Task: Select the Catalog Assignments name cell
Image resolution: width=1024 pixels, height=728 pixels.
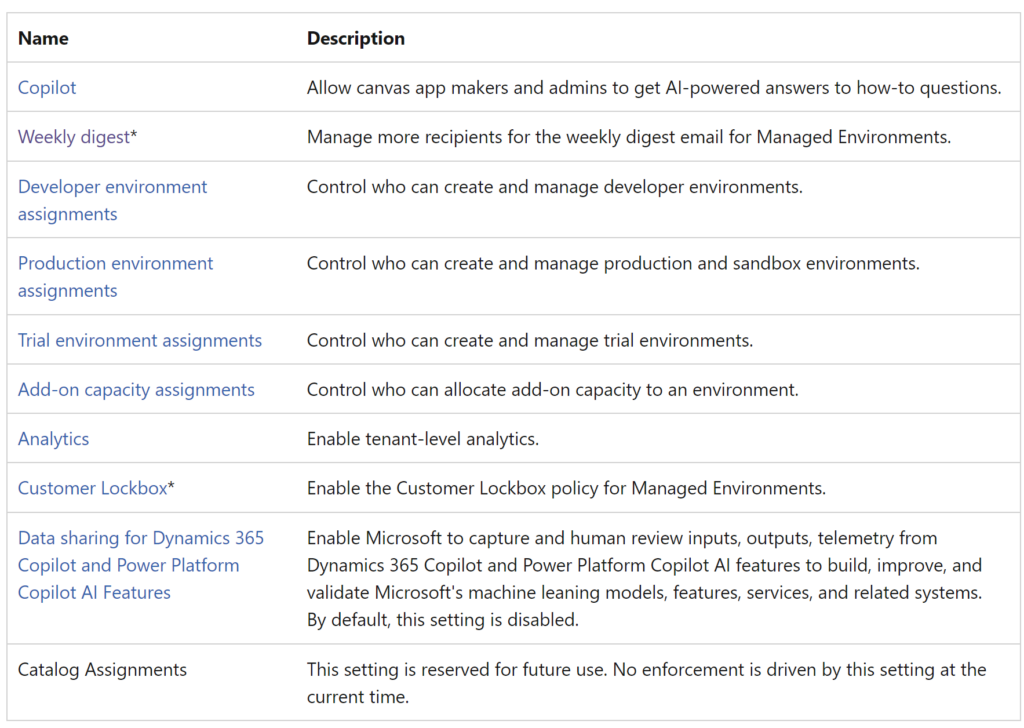Action: [103, 670]
